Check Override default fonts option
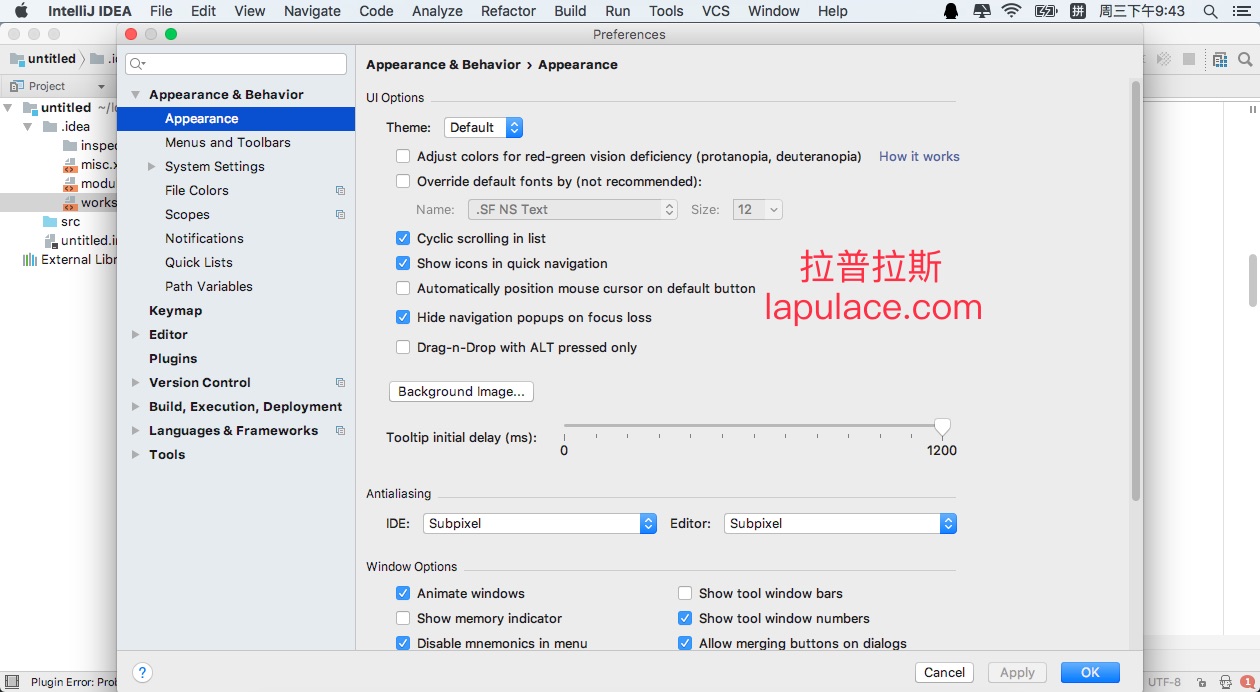This screenshot has width=1260, height=692. point(403,181)
